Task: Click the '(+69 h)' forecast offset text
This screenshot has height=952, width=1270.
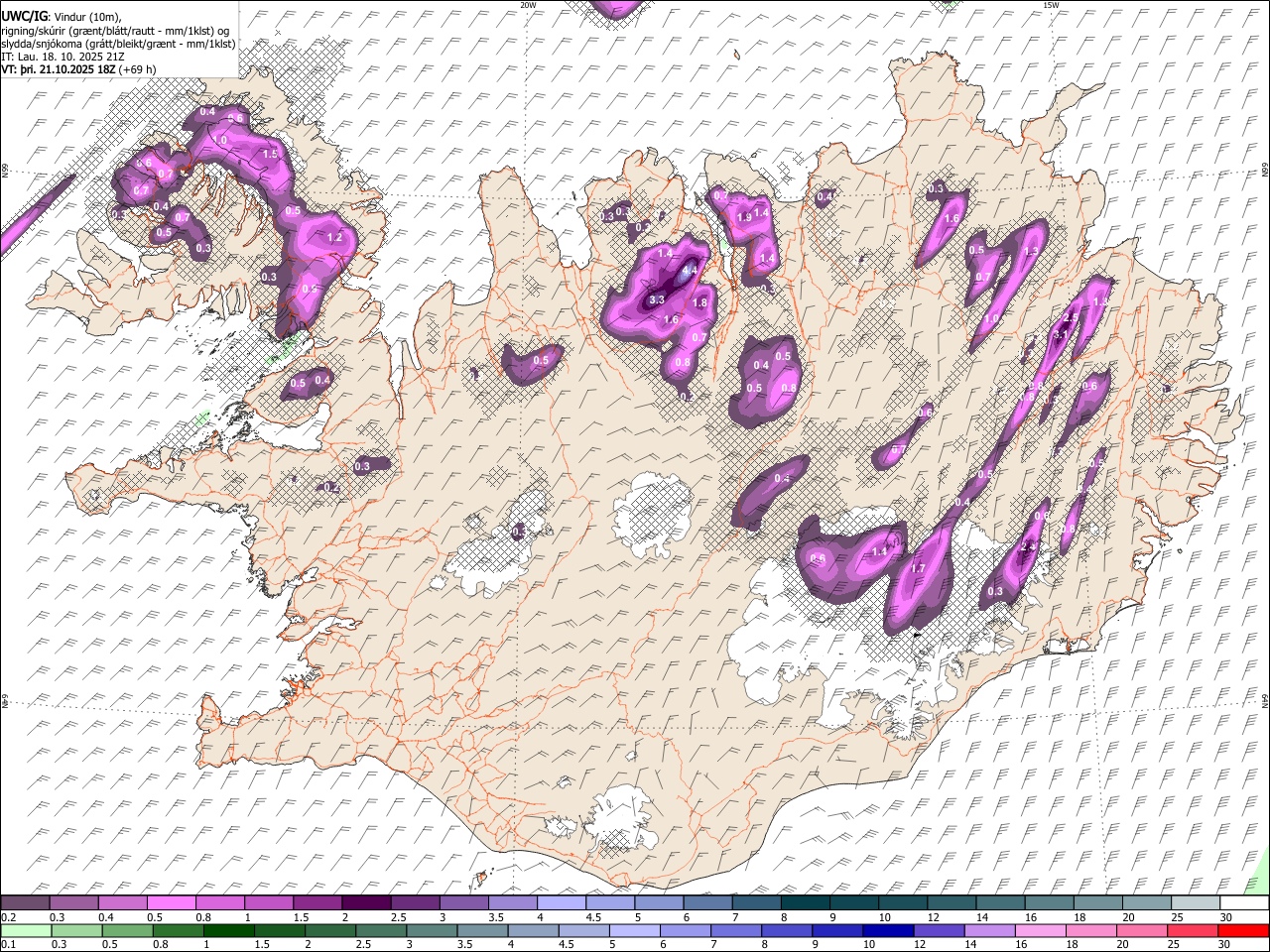Action: (x=137, y=69)
